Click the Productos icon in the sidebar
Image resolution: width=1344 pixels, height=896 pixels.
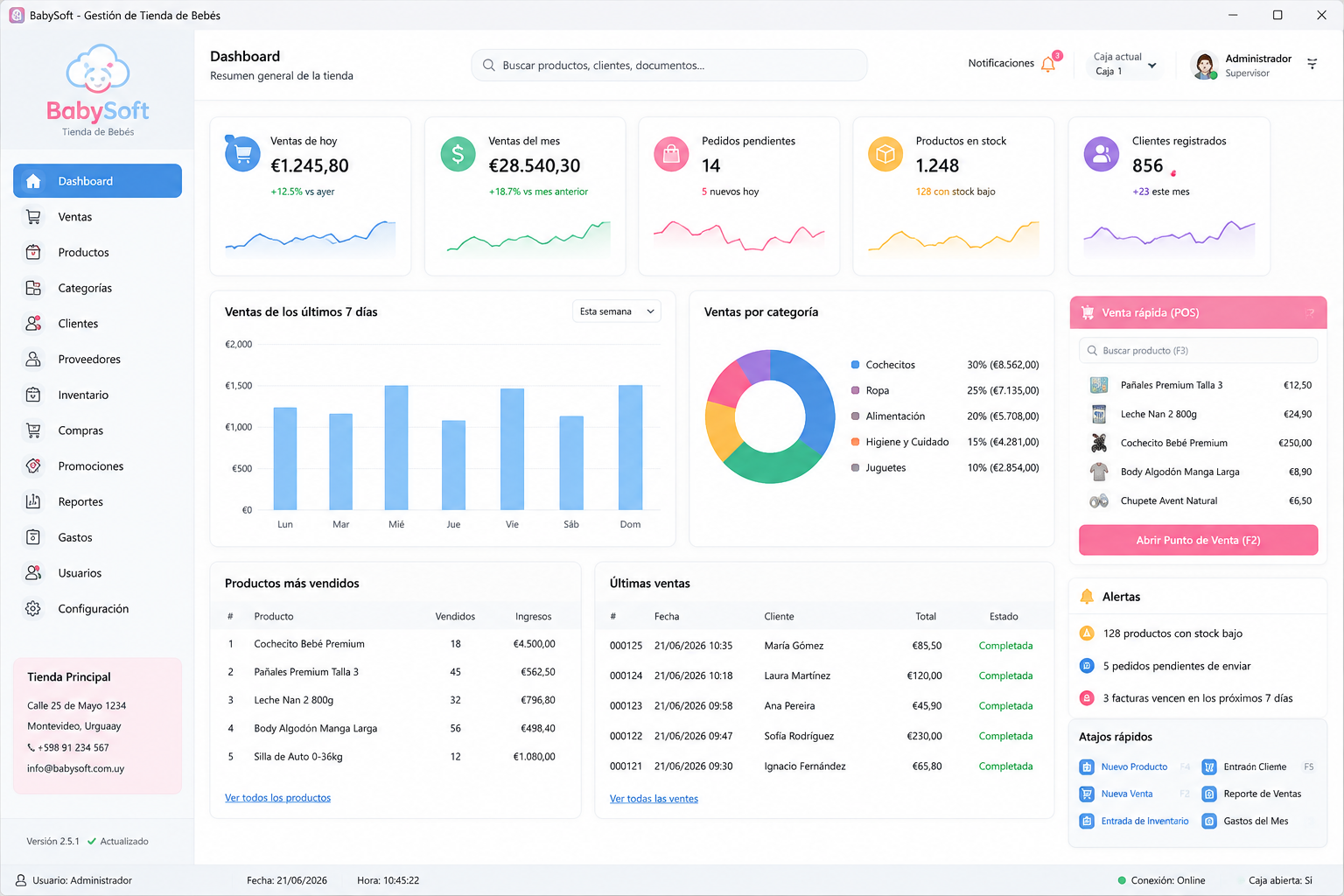point(33,253)
